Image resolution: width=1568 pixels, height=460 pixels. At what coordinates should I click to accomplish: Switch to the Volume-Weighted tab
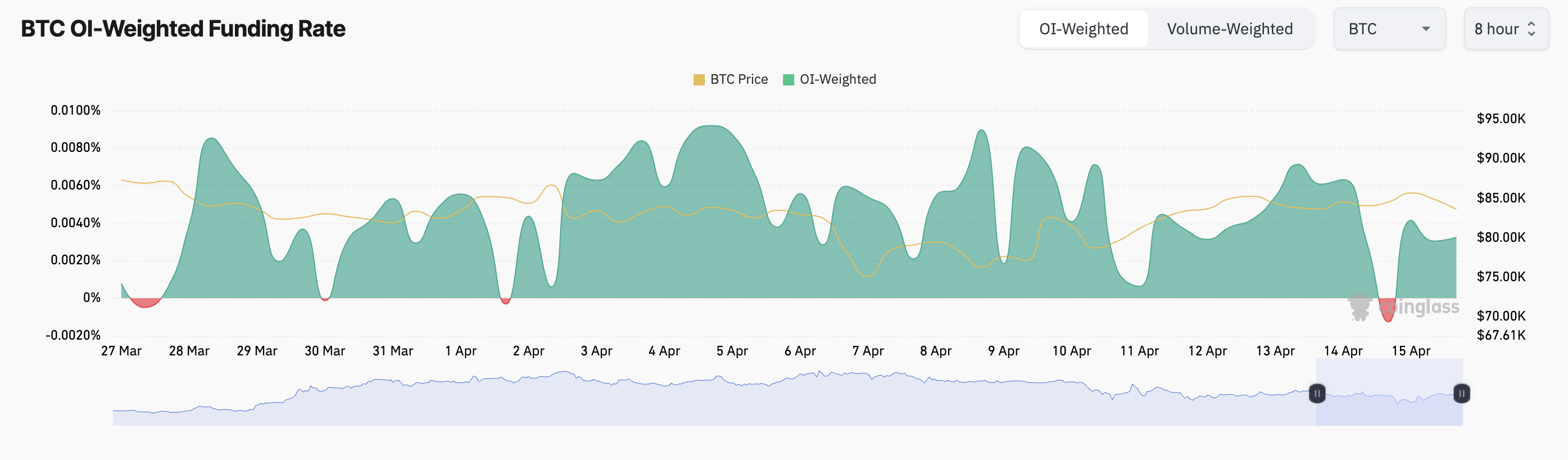[x=1229, y=29]
